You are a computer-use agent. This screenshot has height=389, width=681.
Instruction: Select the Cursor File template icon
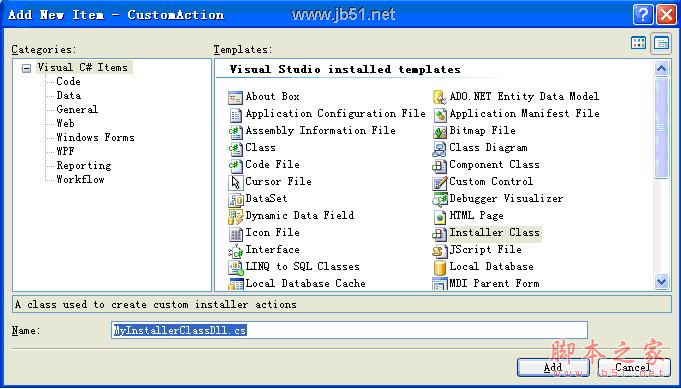[x=235, y=182]
